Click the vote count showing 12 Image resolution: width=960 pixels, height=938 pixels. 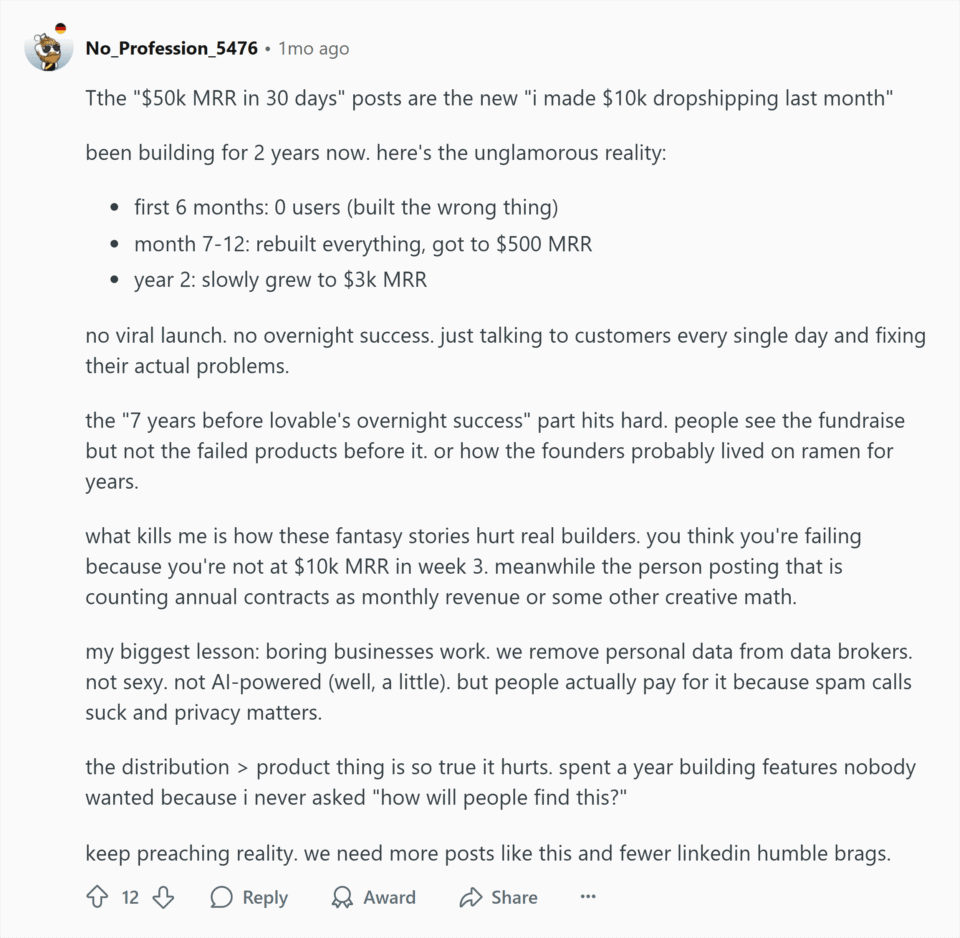pyautogui.click(x=129, y=897)
